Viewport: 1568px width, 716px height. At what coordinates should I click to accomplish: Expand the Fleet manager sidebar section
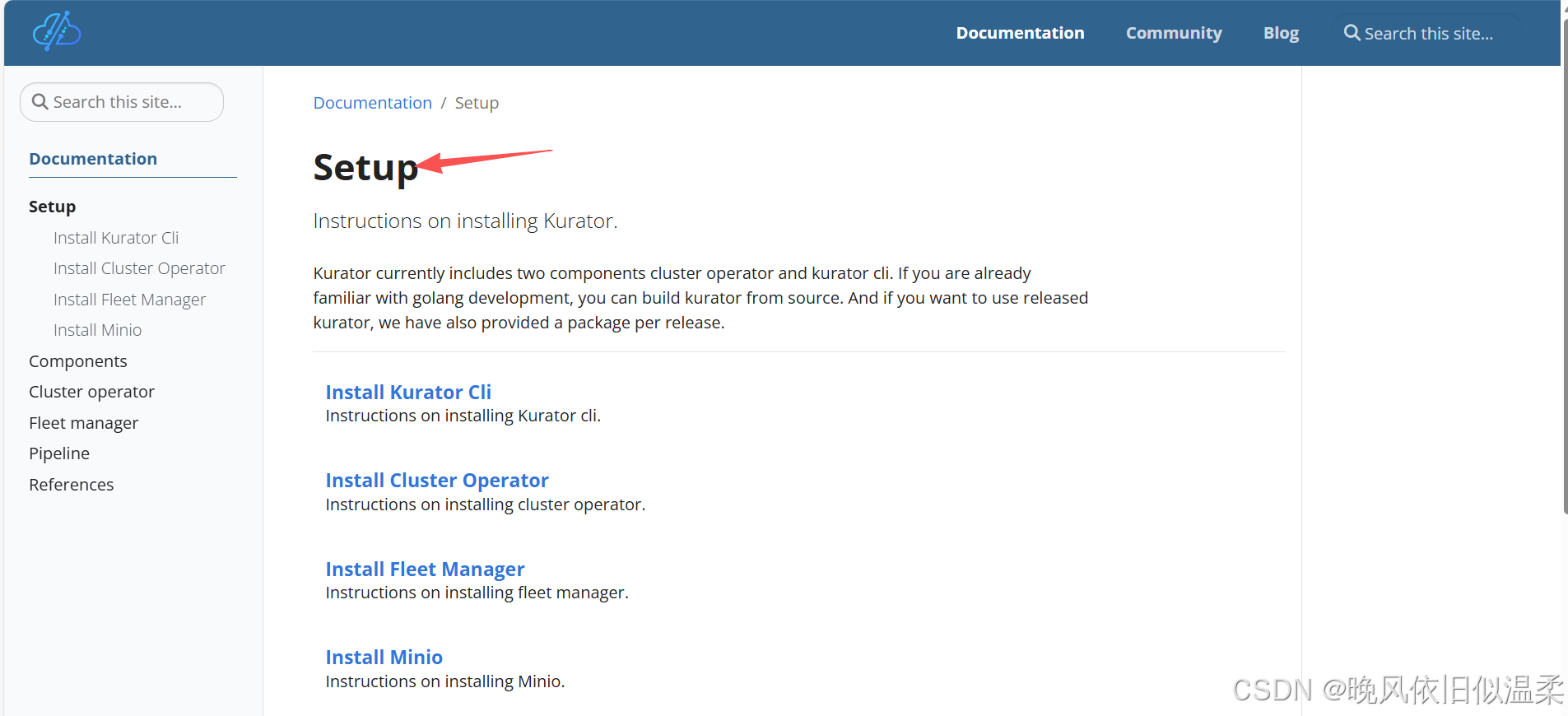[83, 423]
